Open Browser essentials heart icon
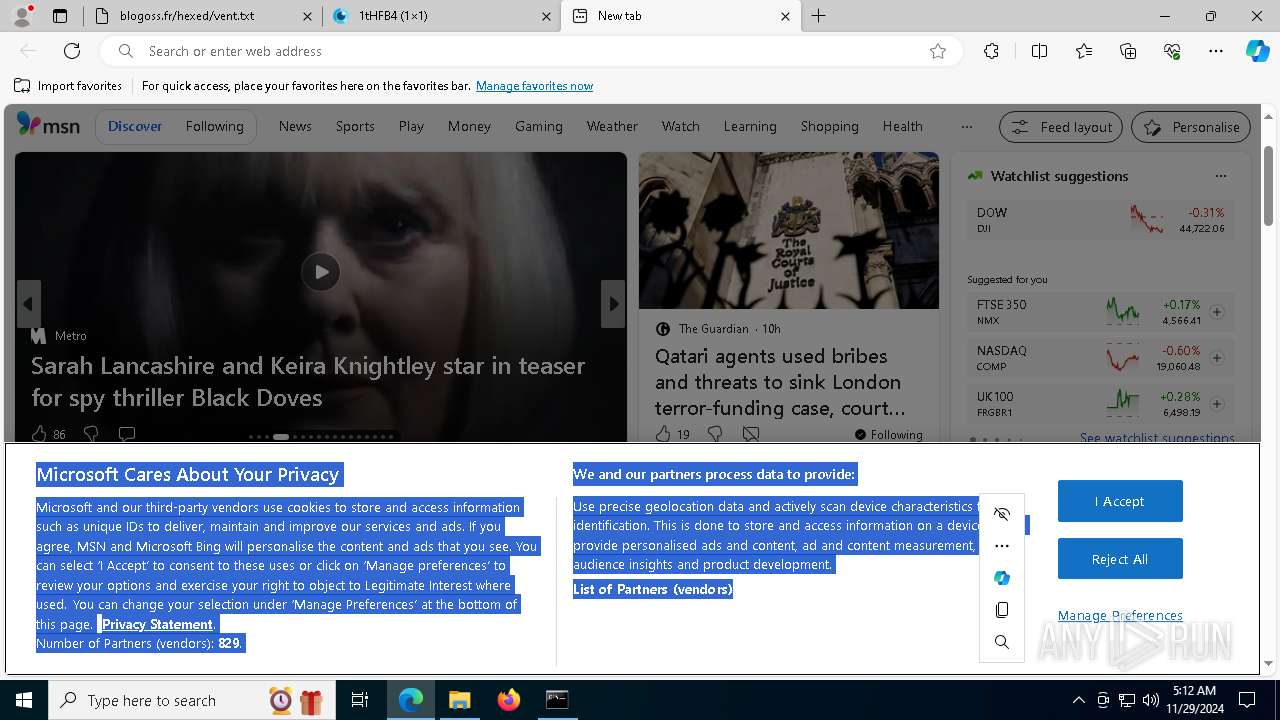 pos(1172,51)
